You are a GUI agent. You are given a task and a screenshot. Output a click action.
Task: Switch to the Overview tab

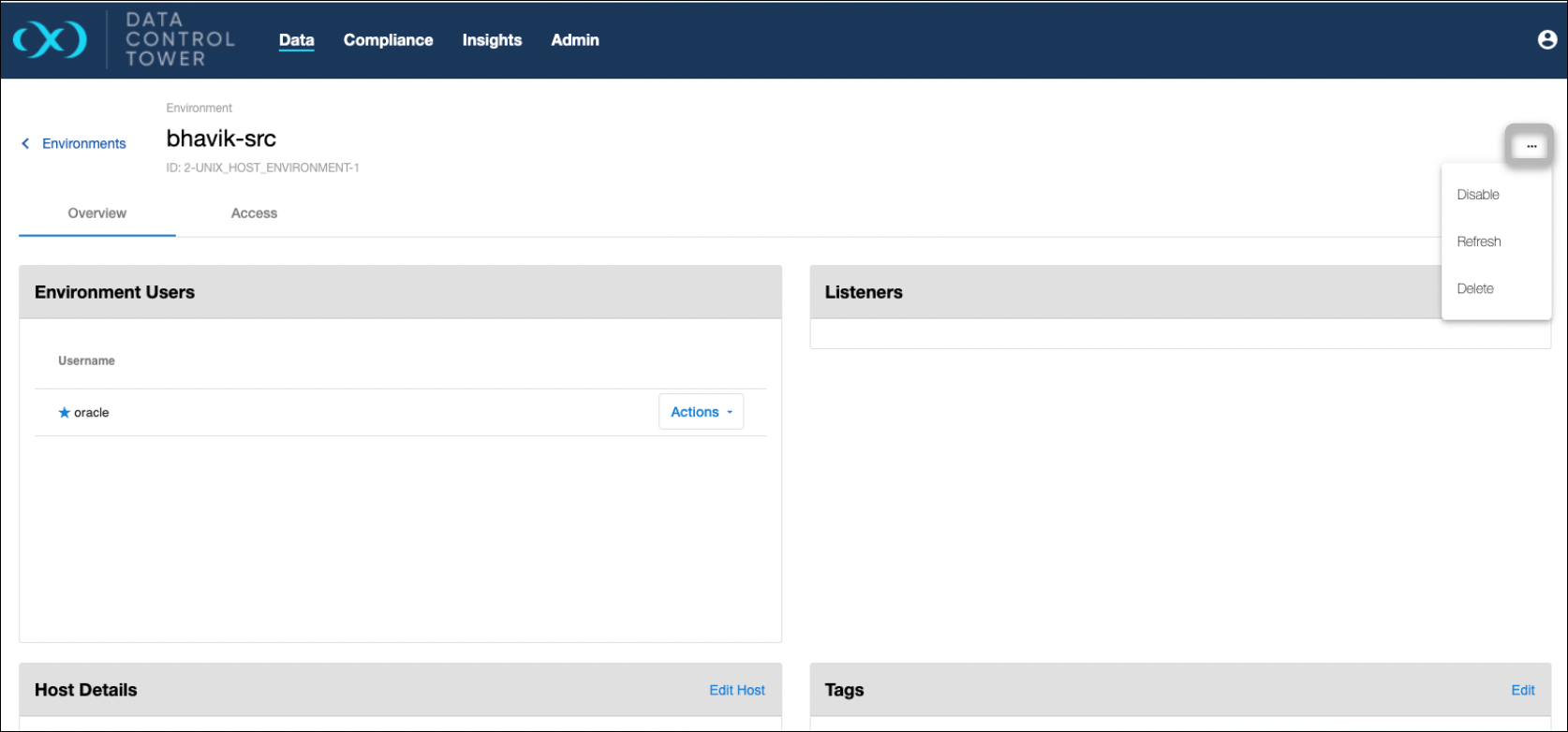(96, 213)
